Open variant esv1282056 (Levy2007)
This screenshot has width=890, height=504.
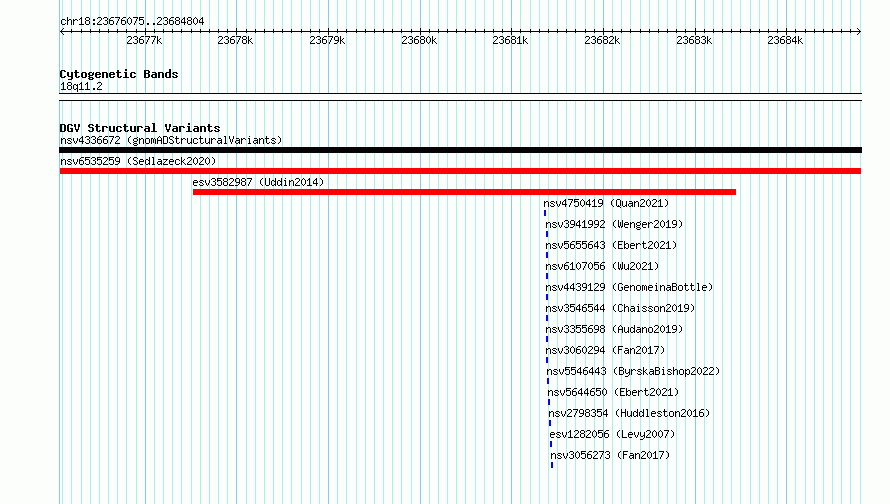(612, 434)
